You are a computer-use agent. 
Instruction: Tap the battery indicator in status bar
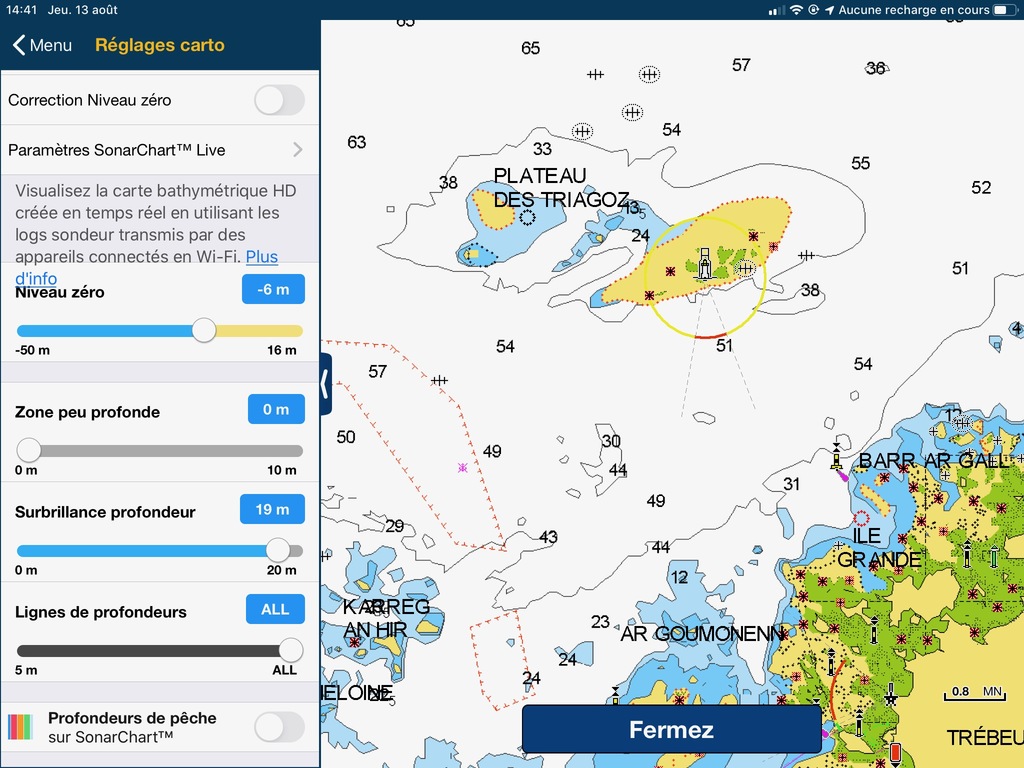(1002, 10)
